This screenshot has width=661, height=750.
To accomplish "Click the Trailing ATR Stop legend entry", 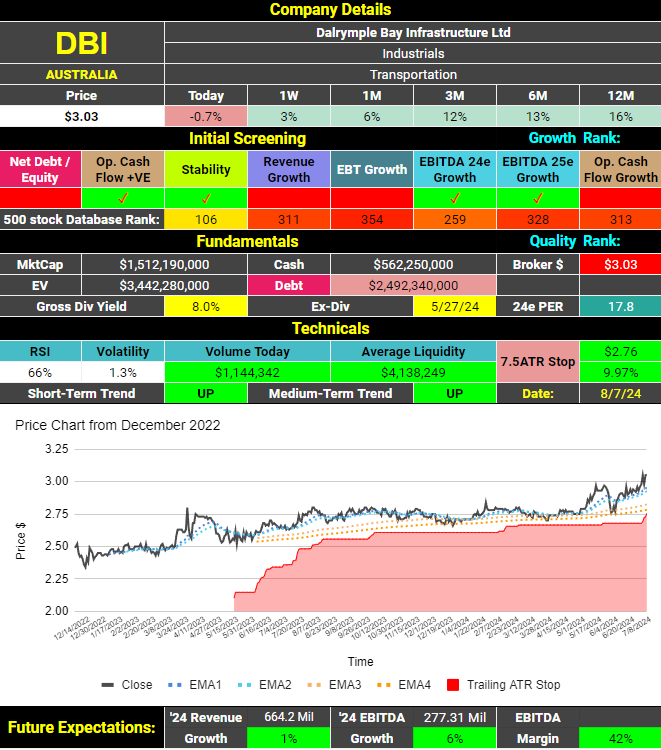I will [x=504, y=685].
